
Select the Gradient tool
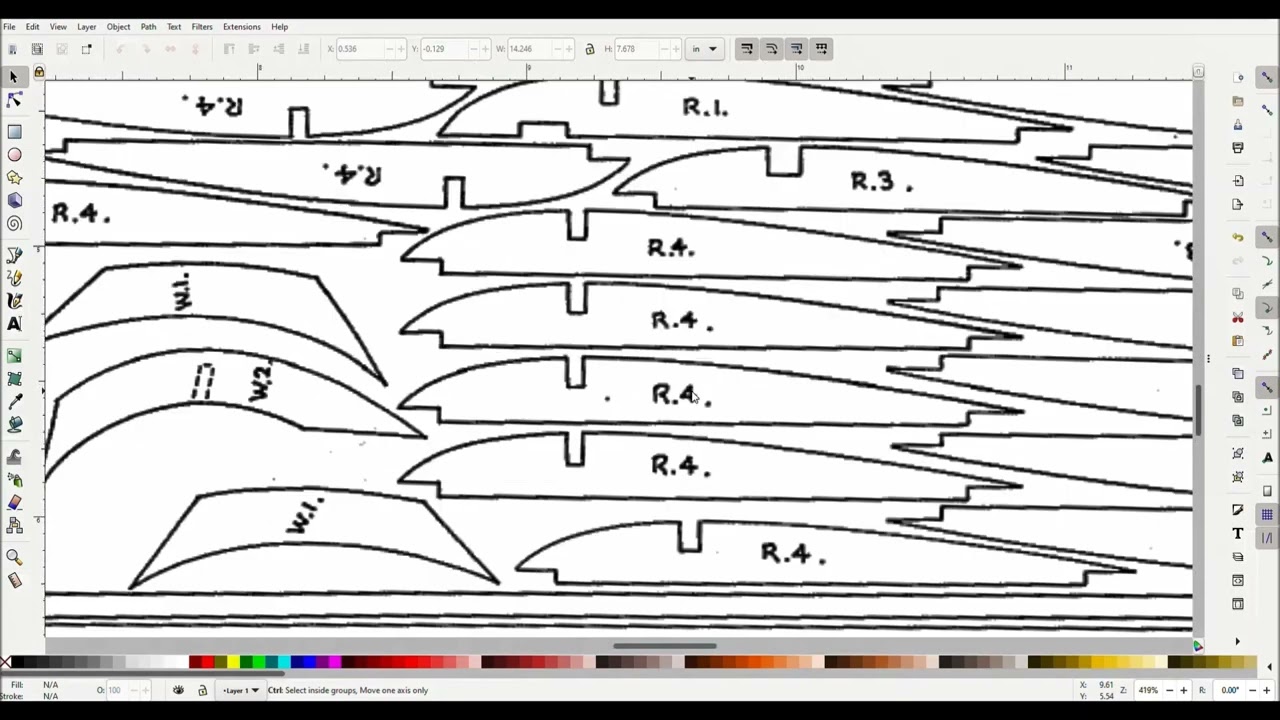tap(14, 356)
